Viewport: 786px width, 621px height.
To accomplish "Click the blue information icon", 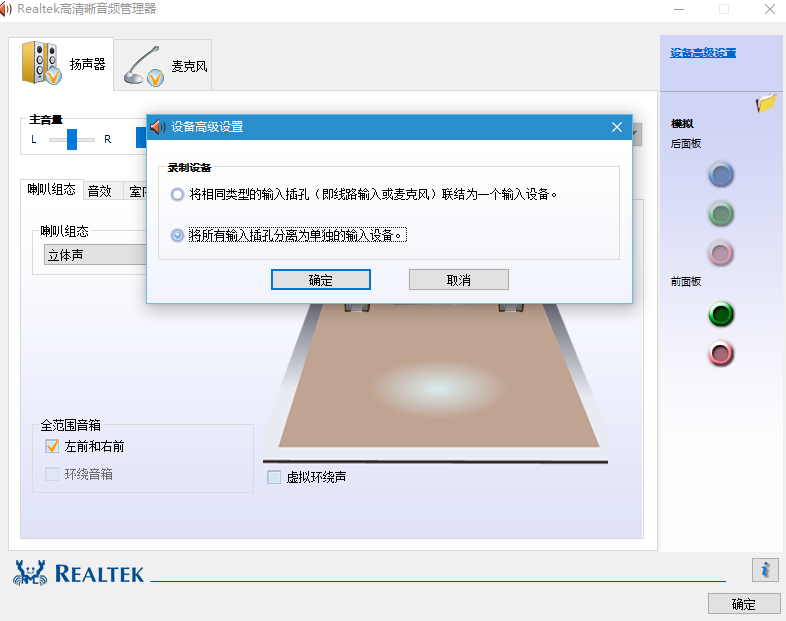I will (x=764, y=570).
